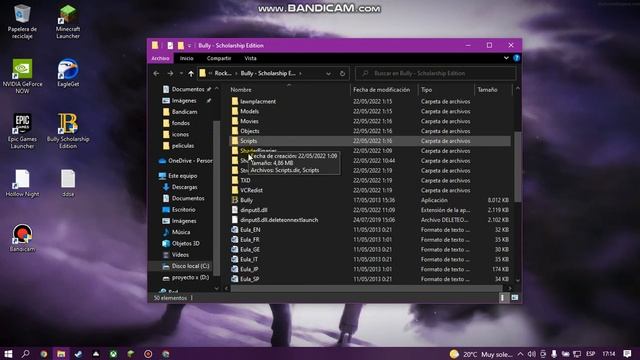The height and width of the screenshot is (360, 640).
Task: Click the file list vertical scrollbar
Action: click(518, 166)
